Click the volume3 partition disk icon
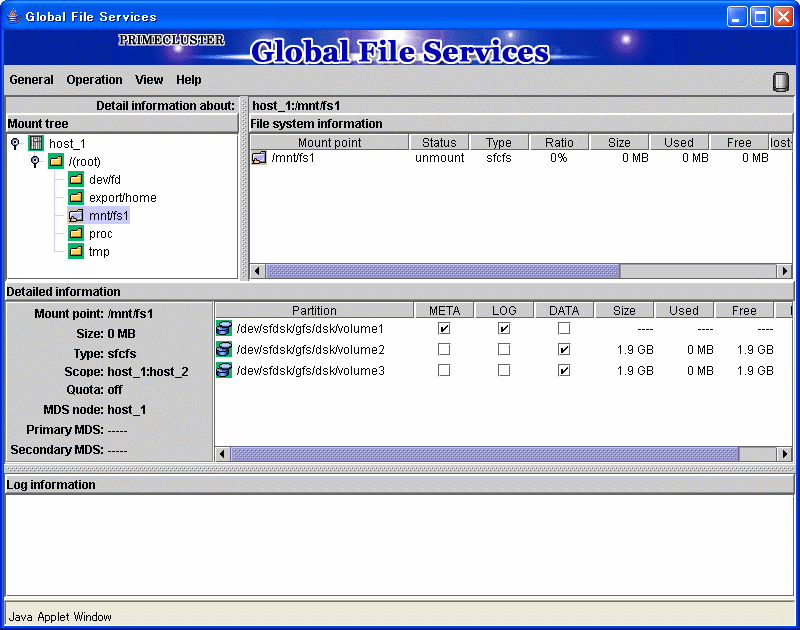The width and height of the screenshot is (800, 630). click(224, 370)
